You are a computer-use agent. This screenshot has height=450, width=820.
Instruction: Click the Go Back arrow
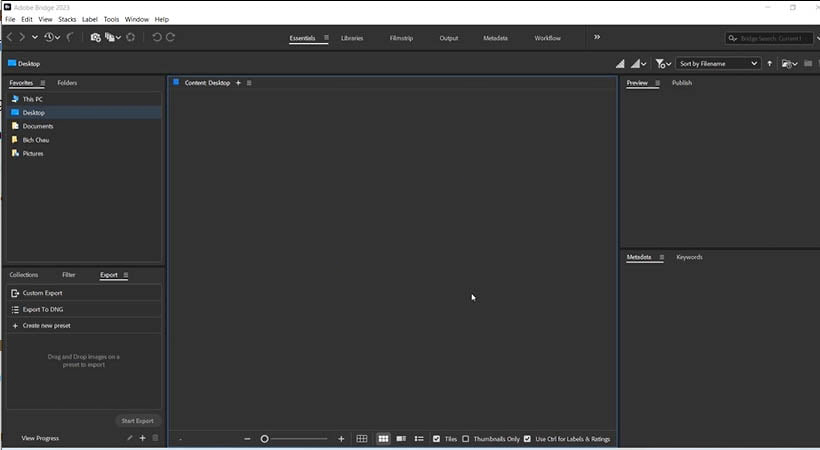11,37
